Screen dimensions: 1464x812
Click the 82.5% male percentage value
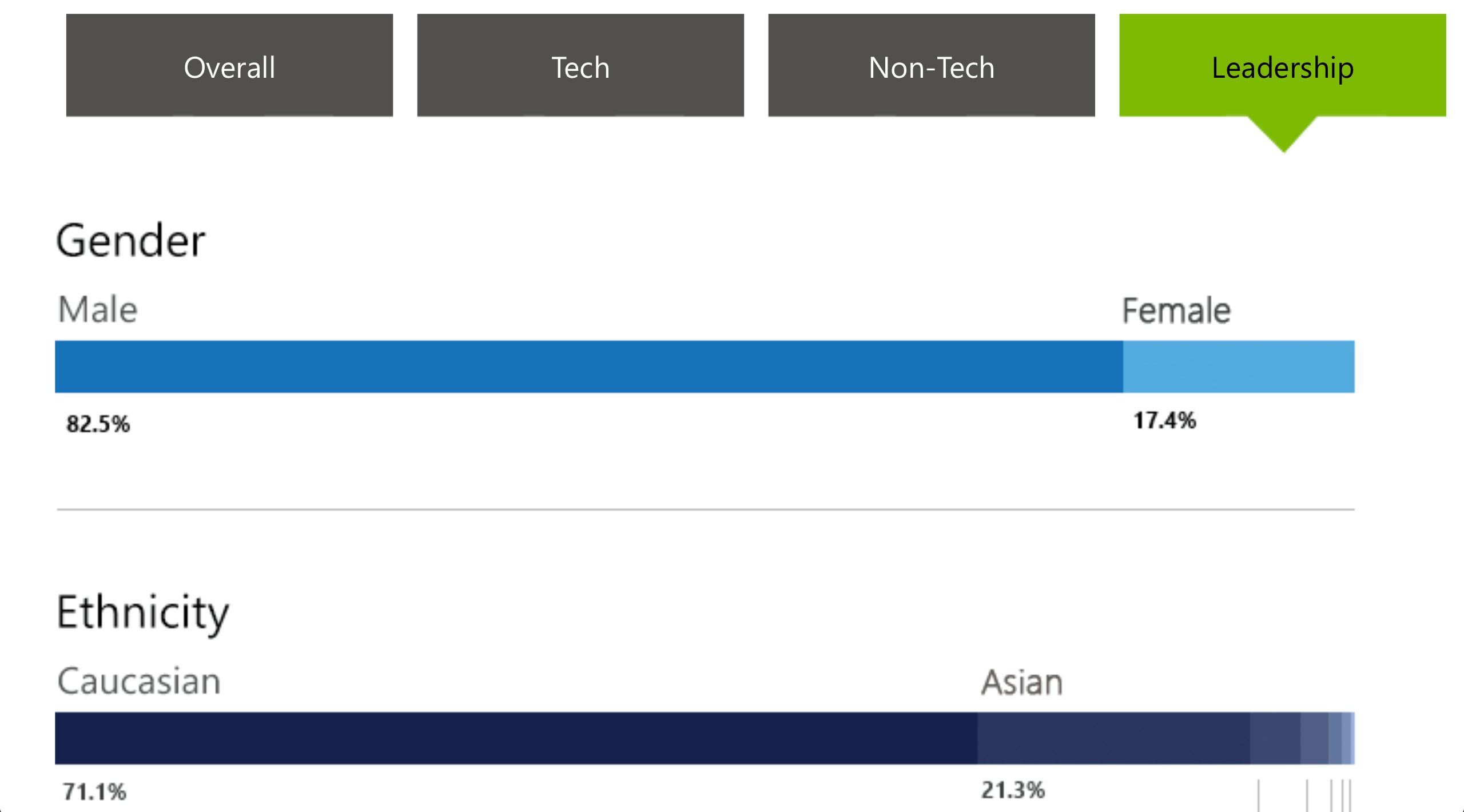(98, 424)
